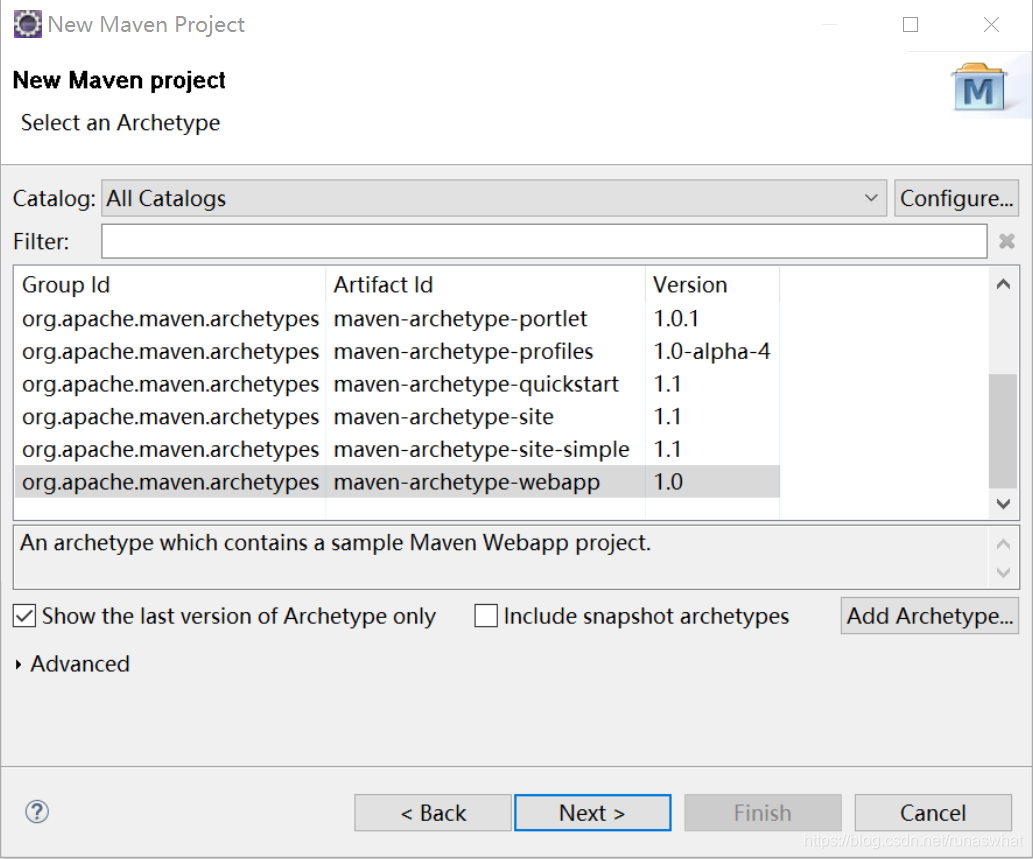Click the dialog icon in the title bar
Viewport: 1033px width, 859px height.
click(27, 23)
